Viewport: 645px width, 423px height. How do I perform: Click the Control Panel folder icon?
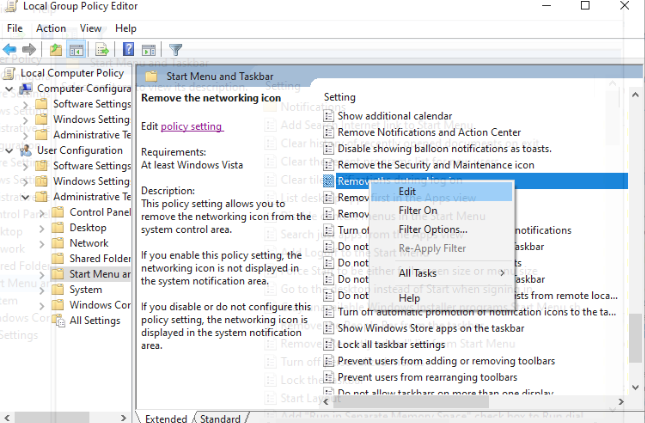pyautogui.click(x=58, y=212)
